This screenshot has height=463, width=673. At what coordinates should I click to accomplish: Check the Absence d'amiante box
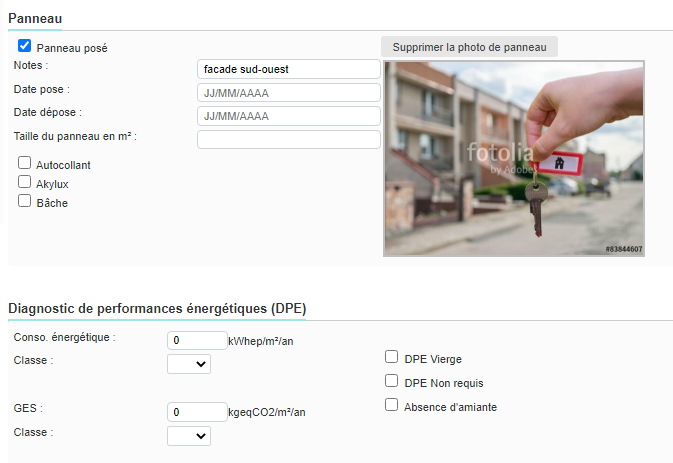point(392,406)
